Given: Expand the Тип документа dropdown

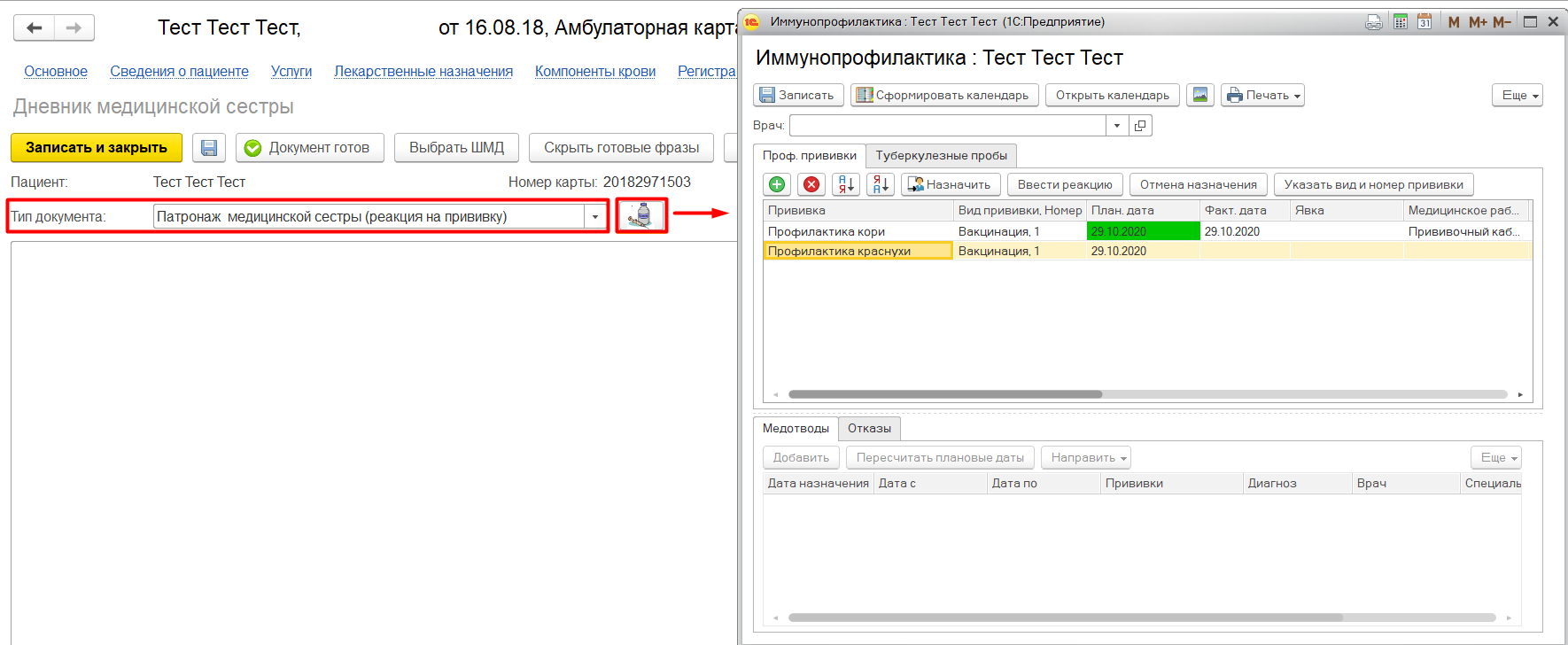Looking at the screenshot, I should coord(595,217).
